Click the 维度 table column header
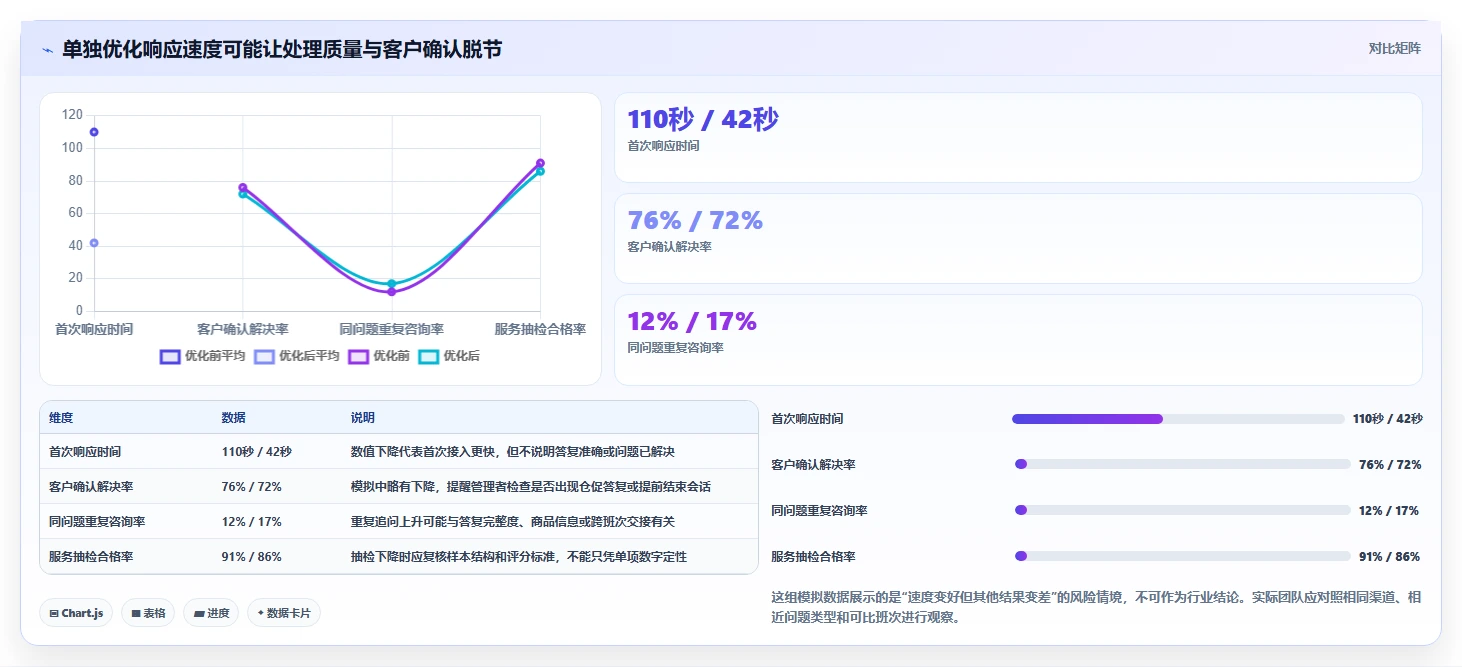 coord(61,418)
